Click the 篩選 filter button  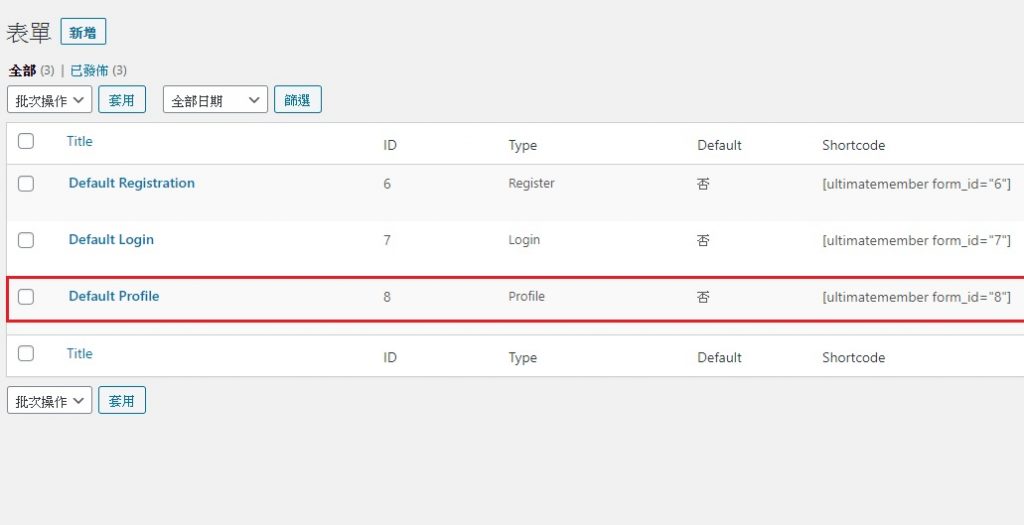[298, 100]
